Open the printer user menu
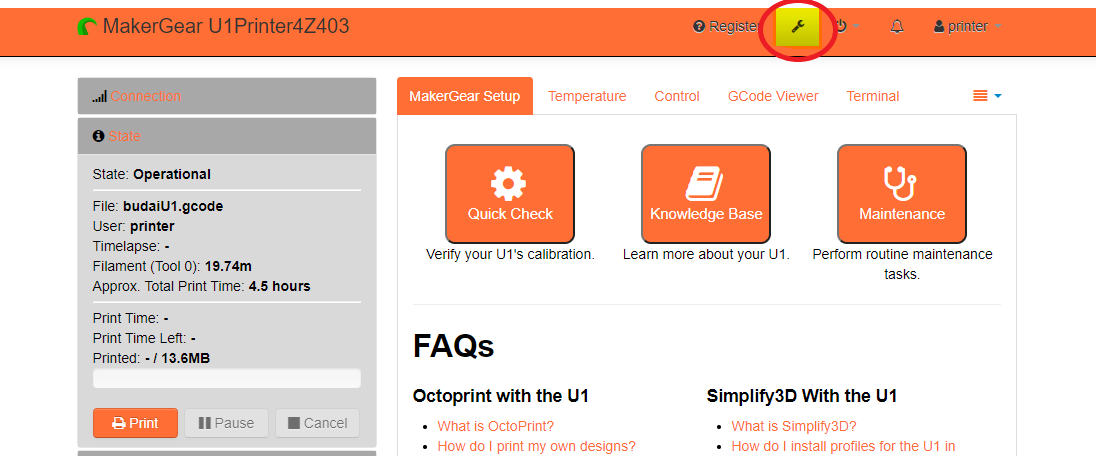This screenshot has height=456, width=1096. 967,27
